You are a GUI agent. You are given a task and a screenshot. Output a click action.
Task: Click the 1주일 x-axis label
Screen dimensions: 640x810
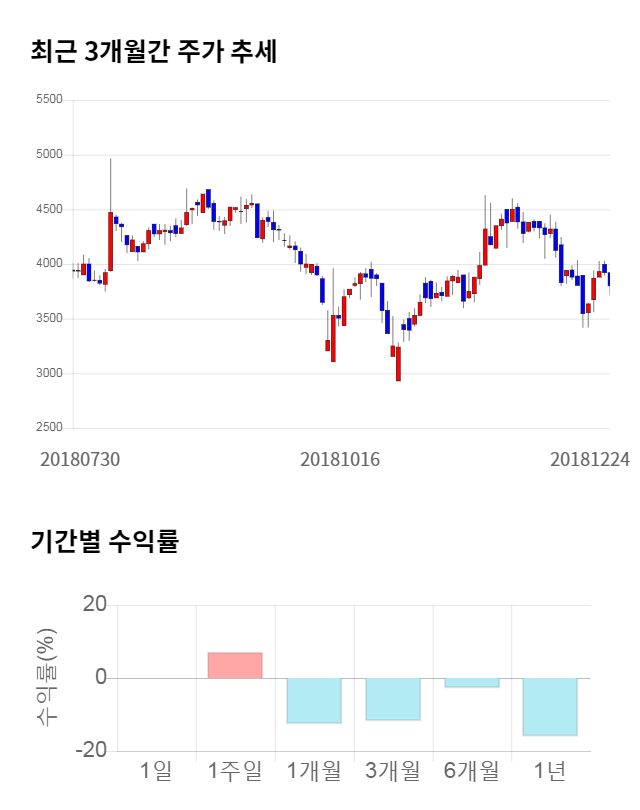tap(234, 771)
